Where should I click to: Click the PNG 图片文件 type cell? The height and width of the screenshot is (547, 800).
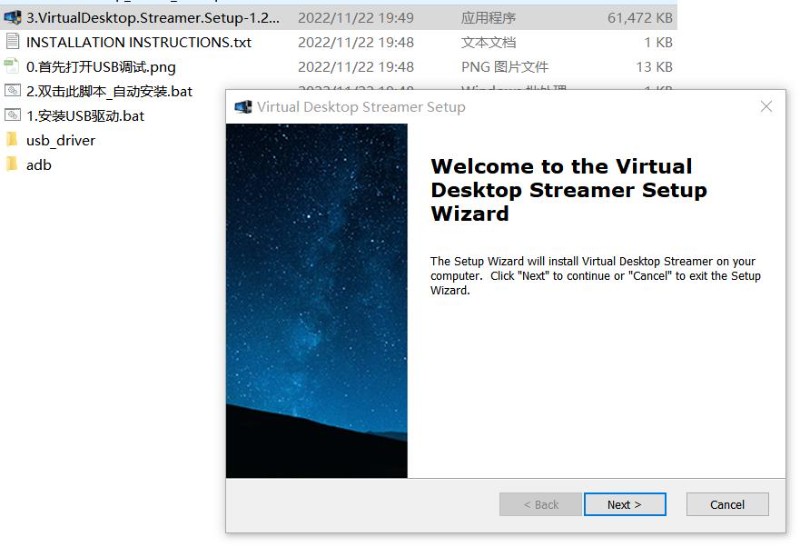pyautogui.click(x=505, y=67)
